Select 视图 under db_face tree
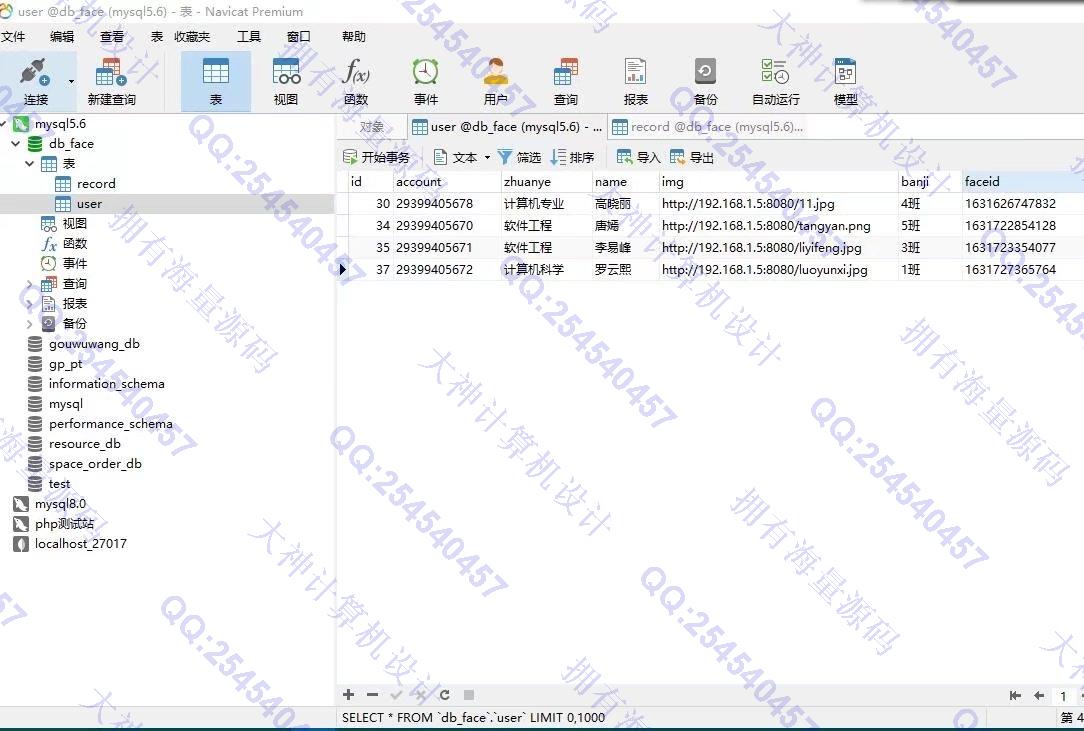1084x731 pixels. click(75, 223)
